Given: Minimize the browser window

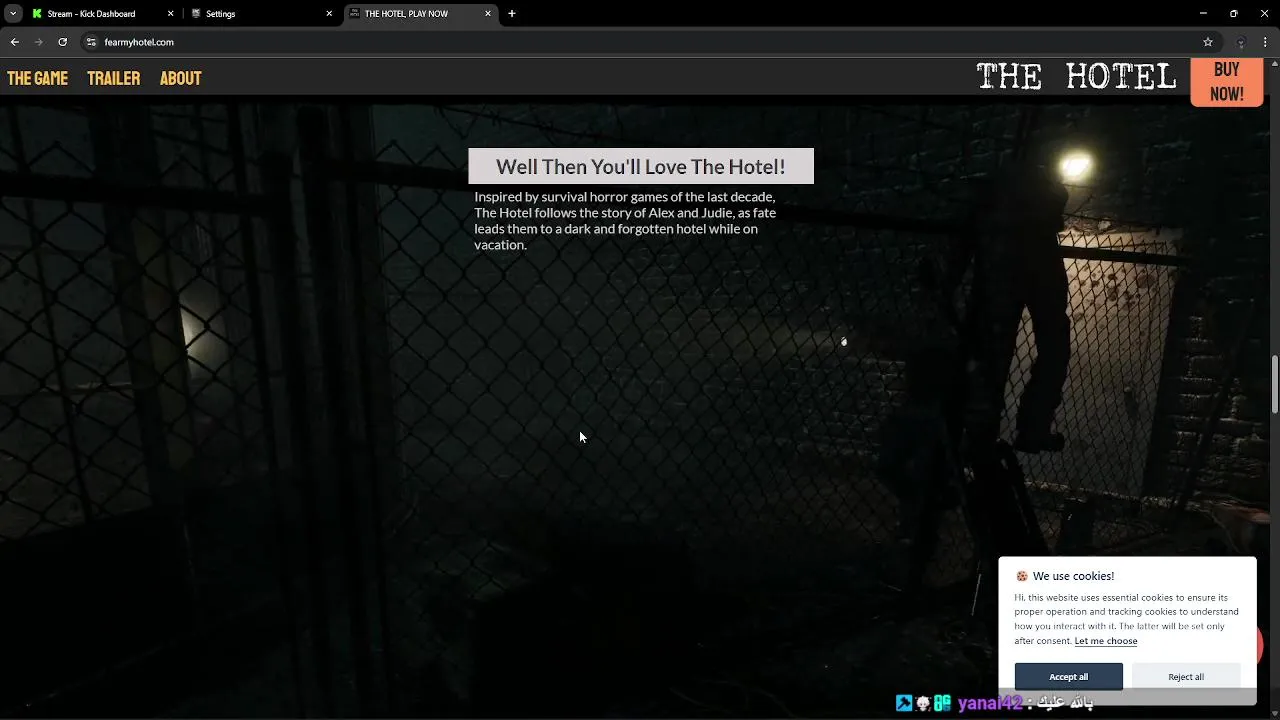Looking at the screenshot, I should pos(1203,14).
